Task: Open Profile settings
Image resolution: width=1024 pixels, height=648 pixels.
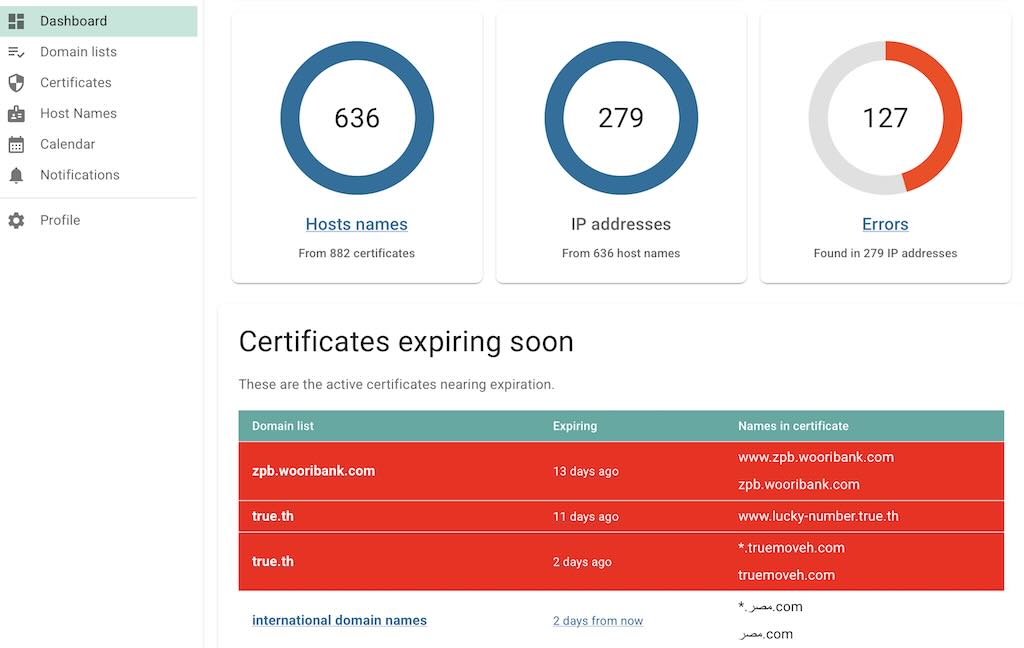Action: (99, 220)
